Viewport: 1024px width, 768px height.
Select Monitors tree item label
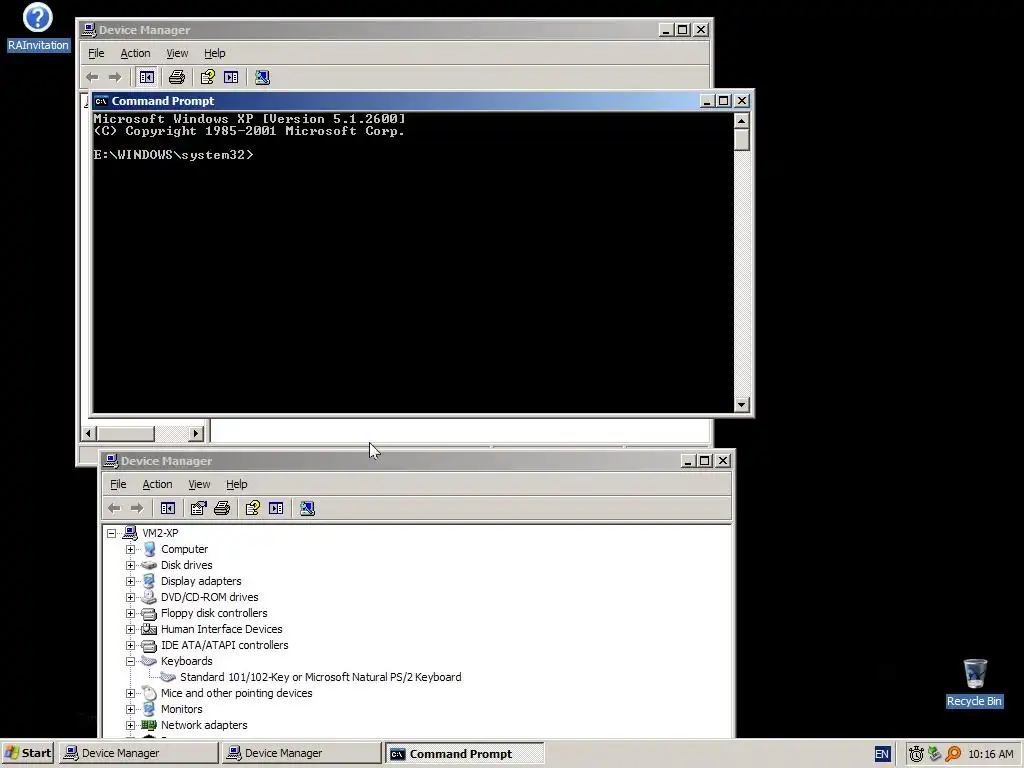point(182,709)
